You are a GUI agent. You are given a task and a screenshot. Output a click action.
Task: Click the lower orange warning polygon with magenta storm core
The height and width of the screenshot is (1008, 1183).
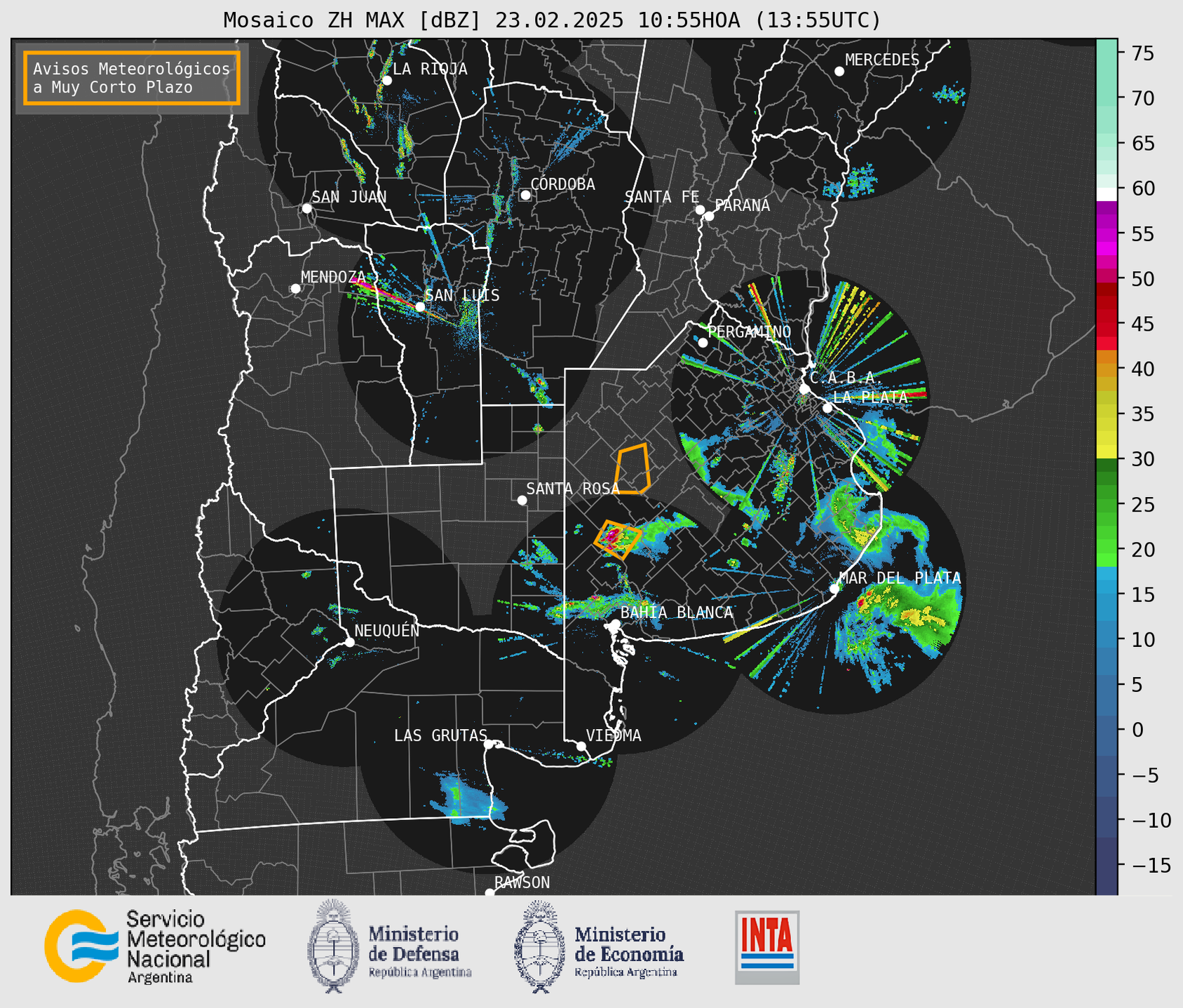617,539
